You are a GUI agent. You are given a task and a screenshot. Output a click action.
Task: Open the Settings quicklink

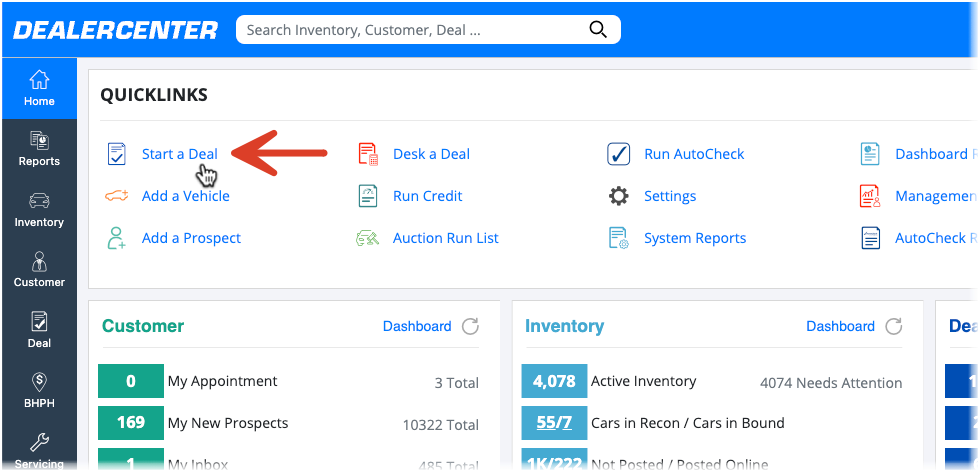[670, 196]
